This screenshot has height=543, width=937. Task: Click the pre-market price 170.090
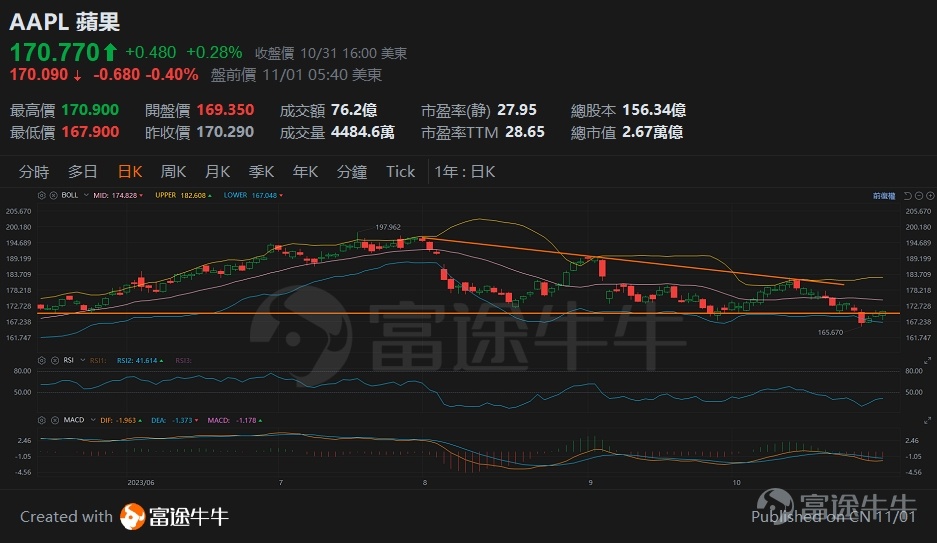(x=39, y=75)
